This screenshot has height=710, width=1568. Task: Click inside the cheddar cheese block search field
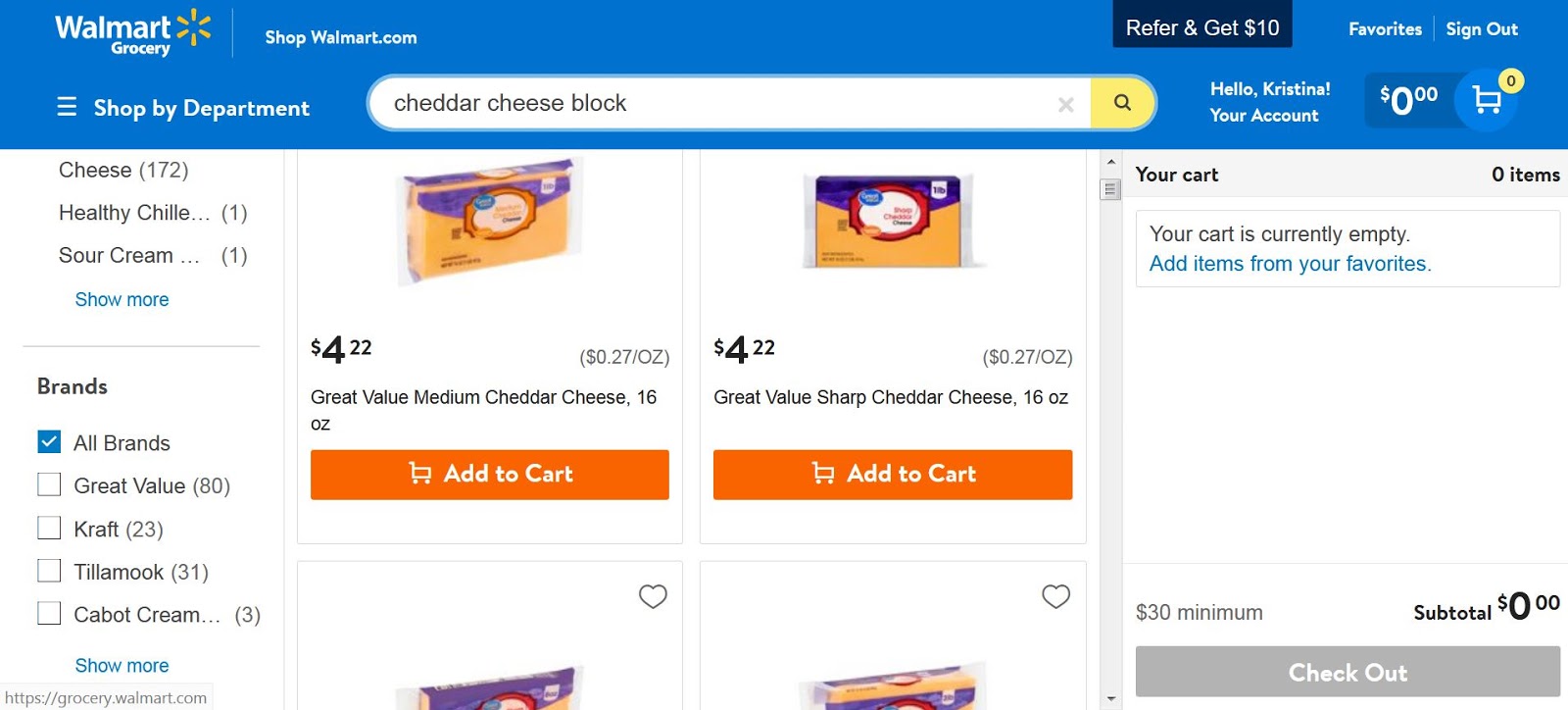[x=715, y=103]
